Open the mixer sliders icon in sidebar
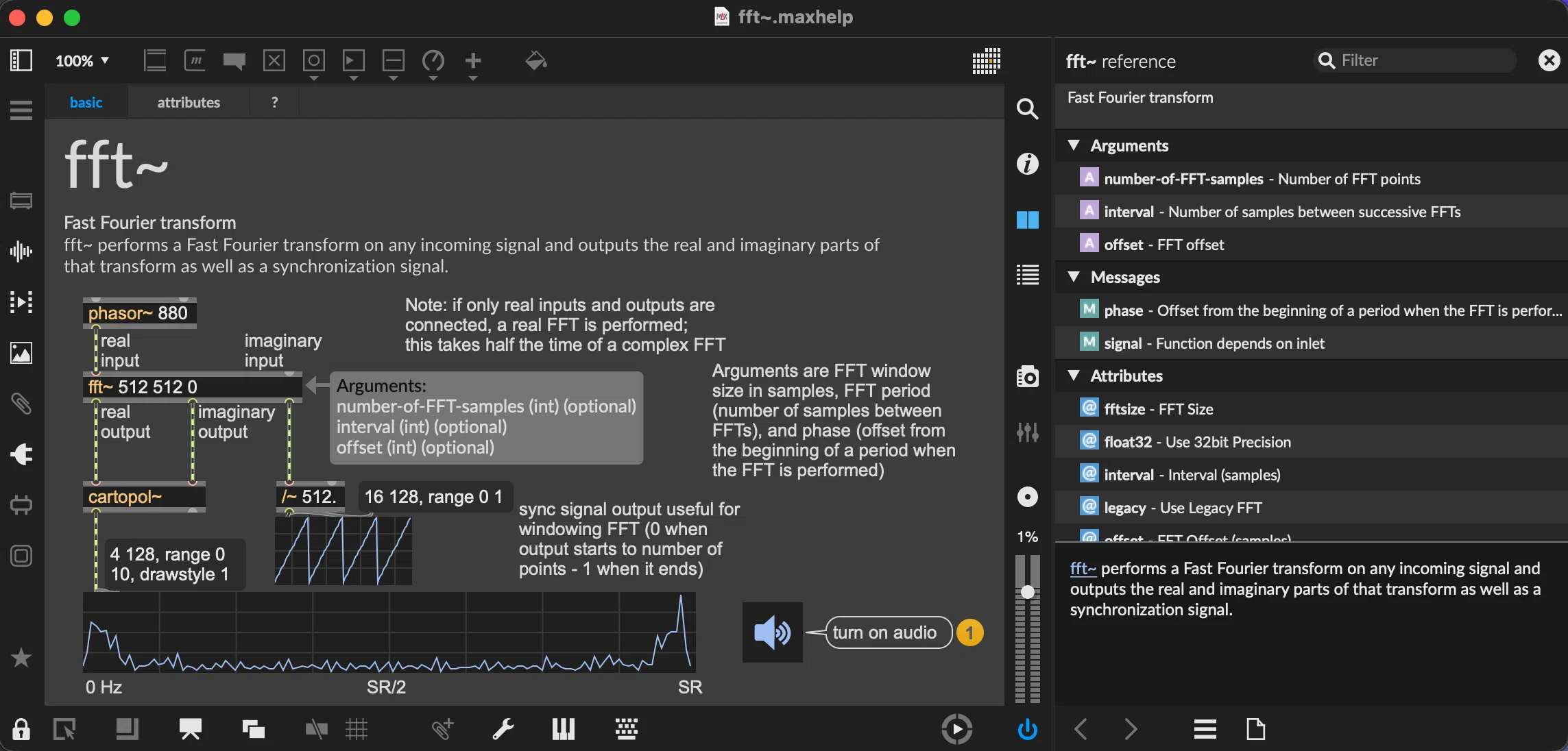The width and height of the screenshot is (1568, 751). [1027, 432]
